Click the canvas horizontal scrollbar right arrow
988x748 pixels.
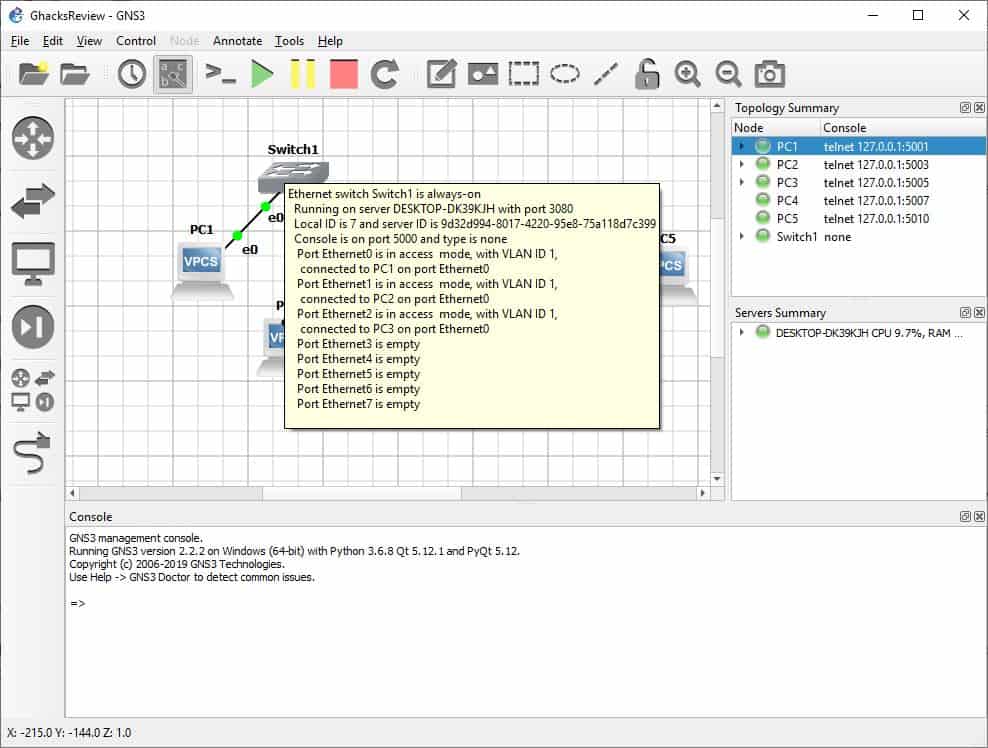[x=703, y=493]
